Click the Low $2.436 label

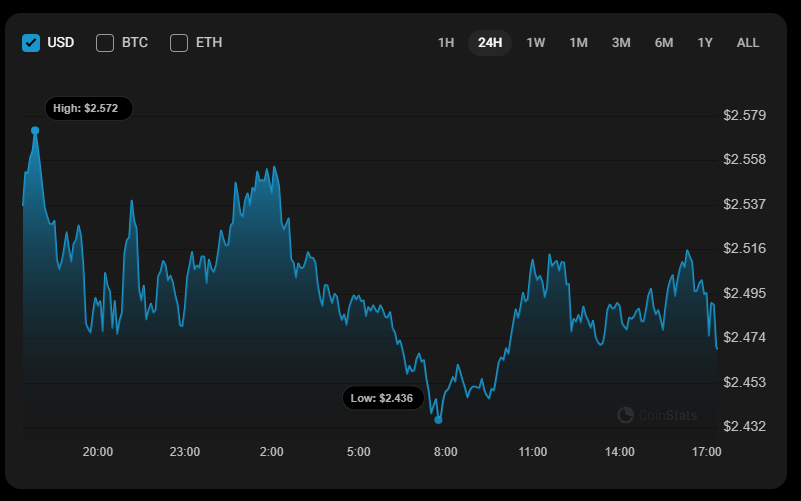382,398
